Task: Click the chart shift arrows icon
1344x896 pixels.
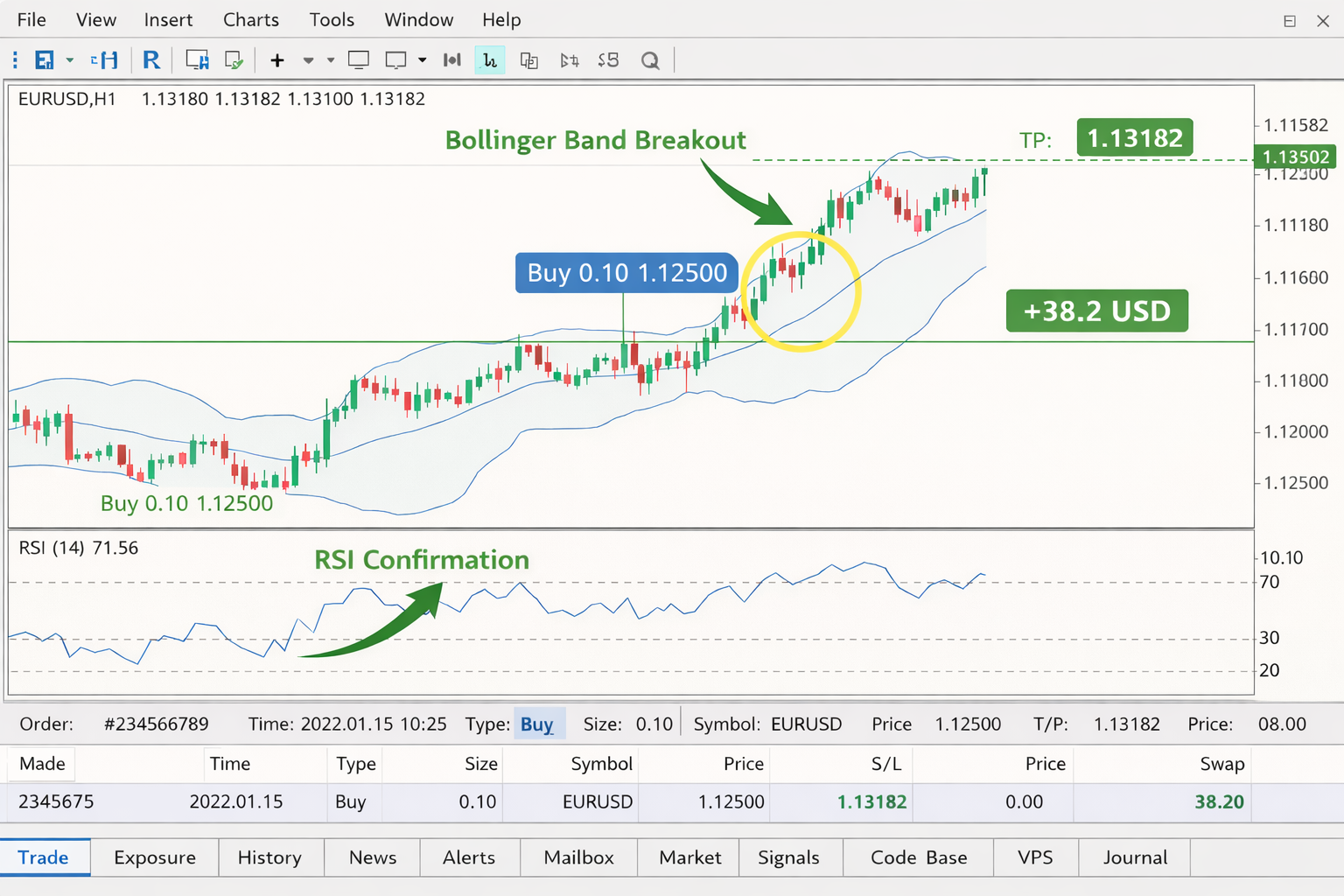Action: tap(570, 60)
